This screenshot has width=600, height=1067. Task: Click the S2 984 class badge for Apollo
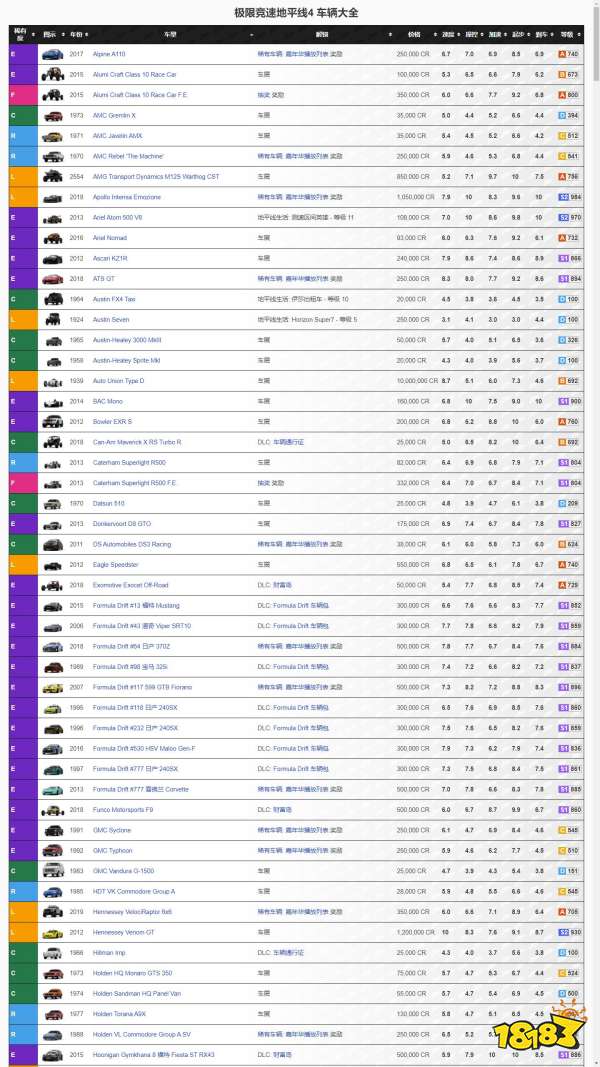[x=568, y=197]
